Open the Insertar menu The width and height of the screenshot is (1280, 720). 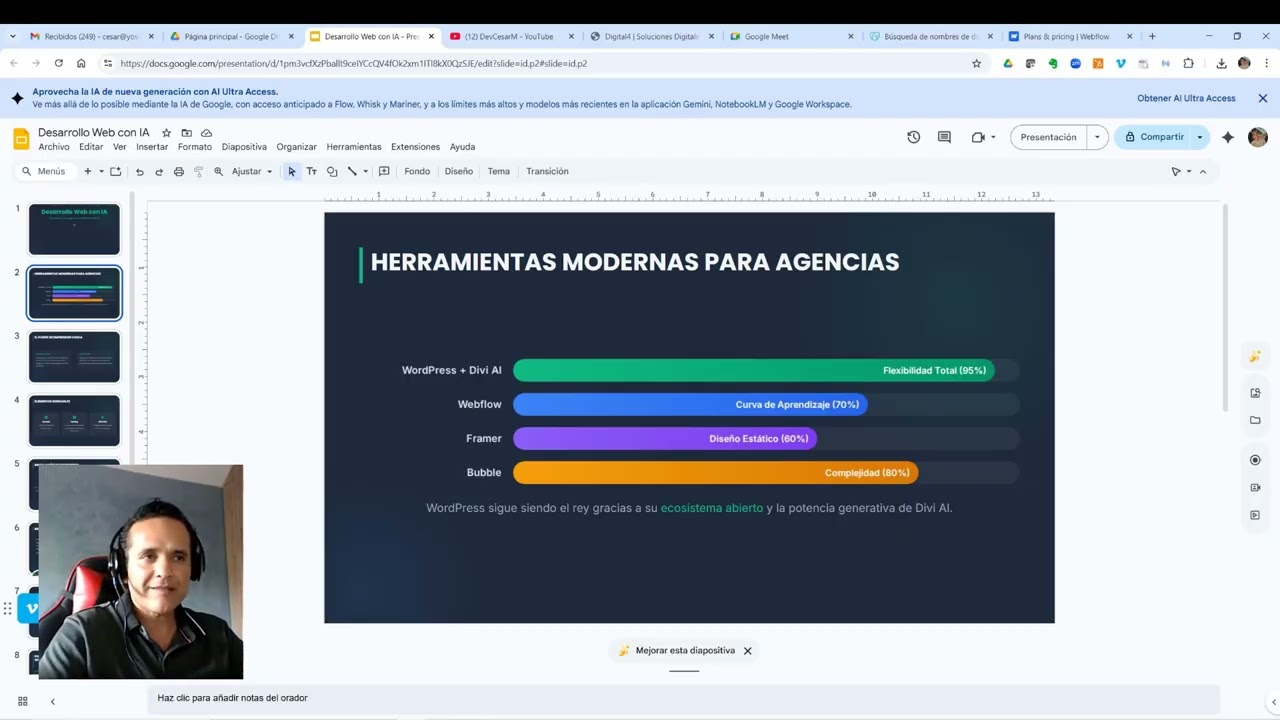[x=152, y=147]
